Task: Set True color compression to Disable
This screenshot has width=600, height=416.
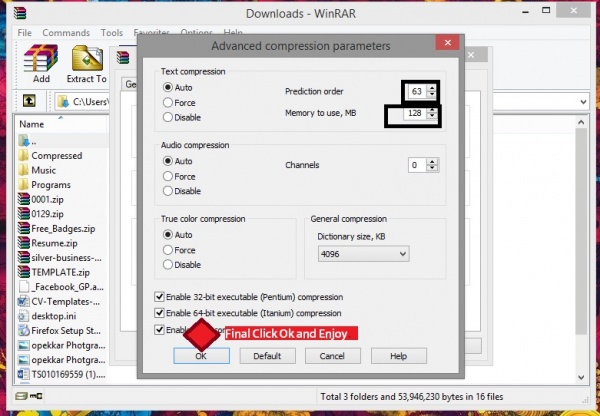Action: coord(168,264)
